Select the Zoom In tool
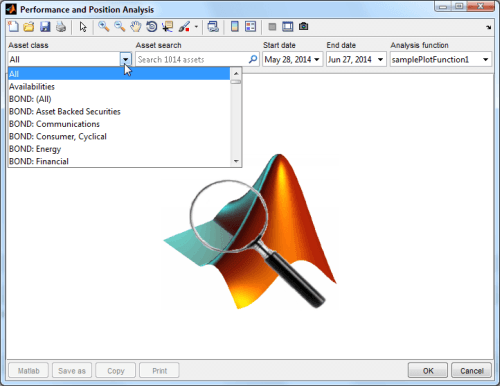Screen dimensions: 500x386 [104, 27]
